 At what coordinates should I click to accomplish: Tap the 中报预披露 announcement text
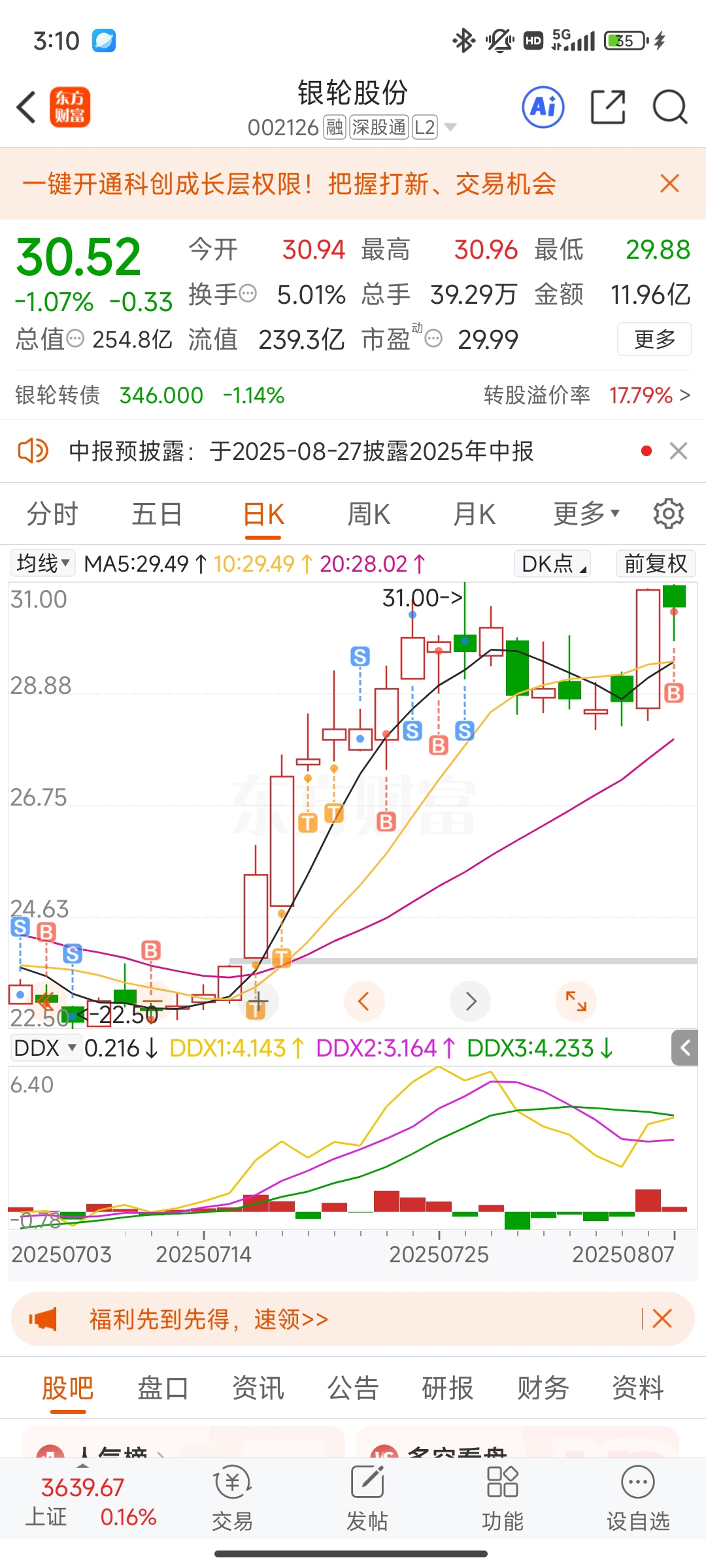pyautogui.click(x=301, y=451)
